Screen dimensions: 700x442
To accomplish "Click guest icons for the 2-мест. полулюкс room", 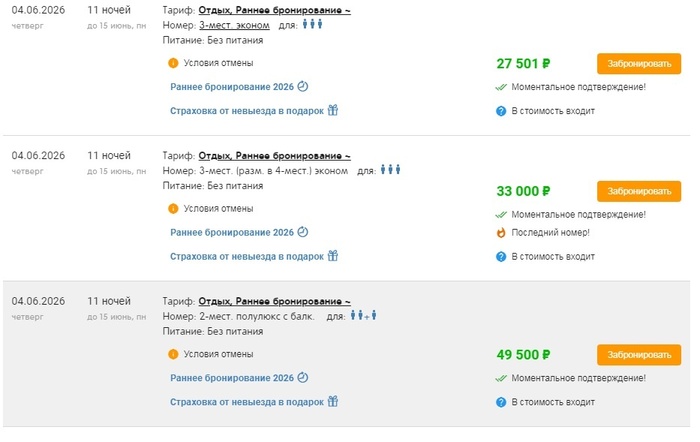I will coord(364,316).
